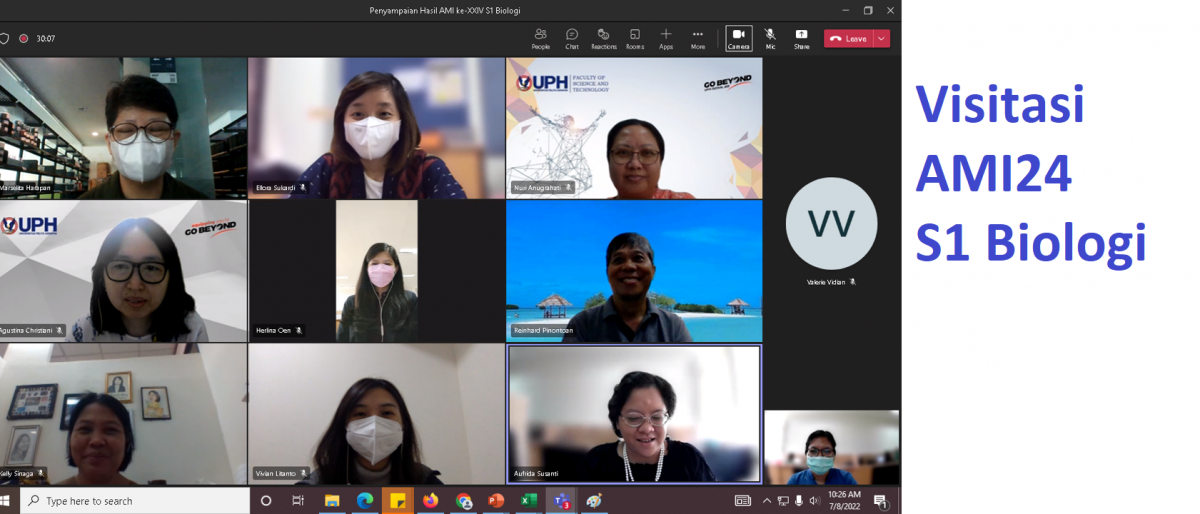Unmute the Mic

point(770,38)
